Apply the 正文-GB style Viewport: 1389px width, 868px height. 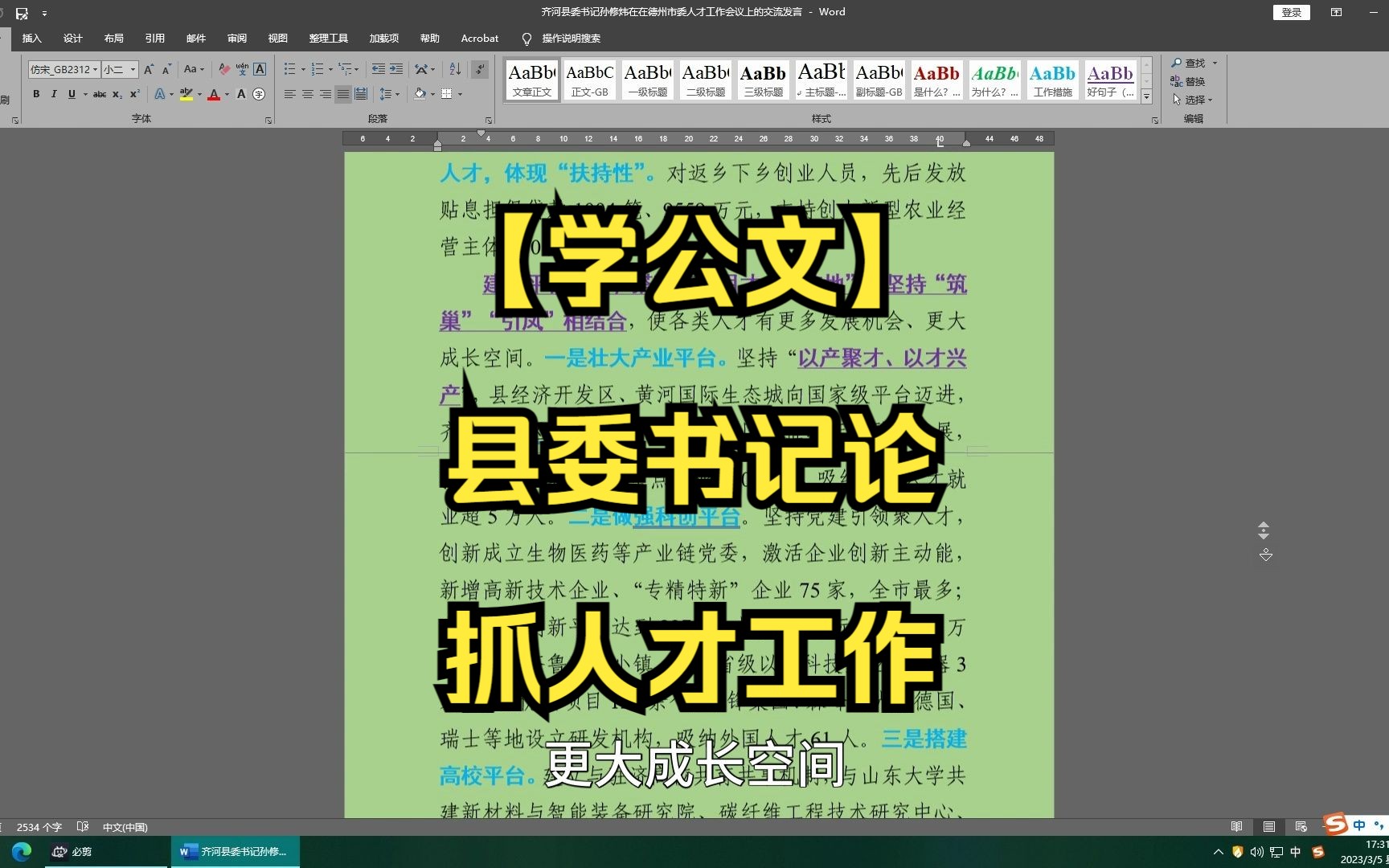[590, 80]
